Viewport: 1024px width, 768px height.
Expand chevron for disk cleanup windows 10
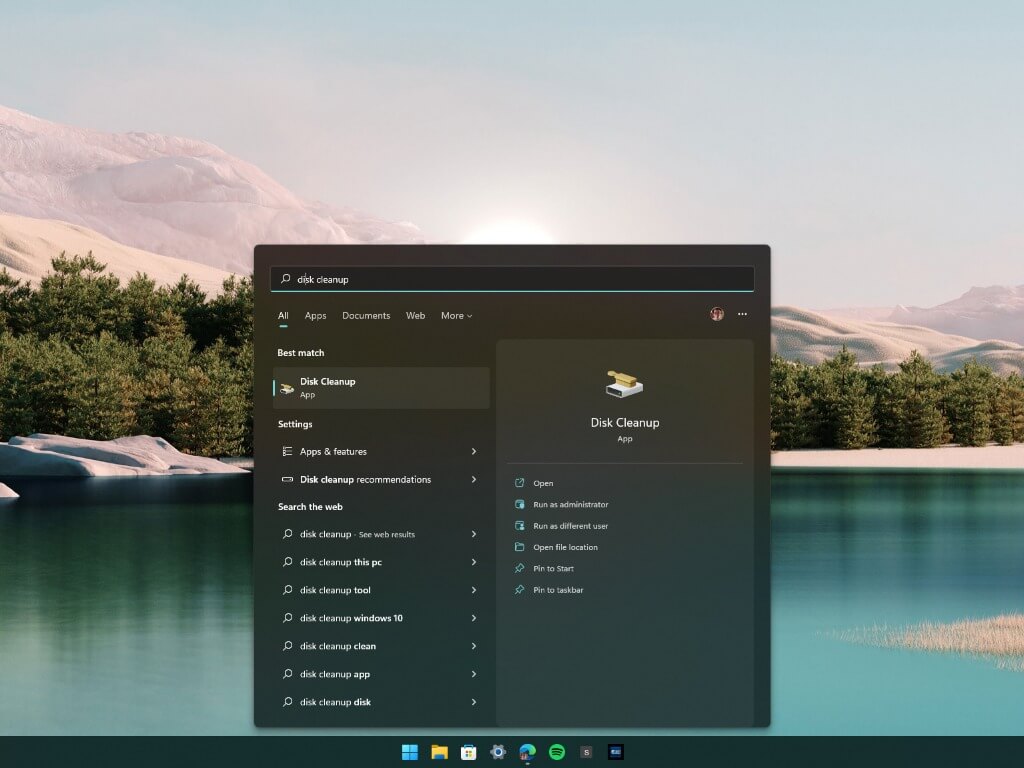[474, 618]
